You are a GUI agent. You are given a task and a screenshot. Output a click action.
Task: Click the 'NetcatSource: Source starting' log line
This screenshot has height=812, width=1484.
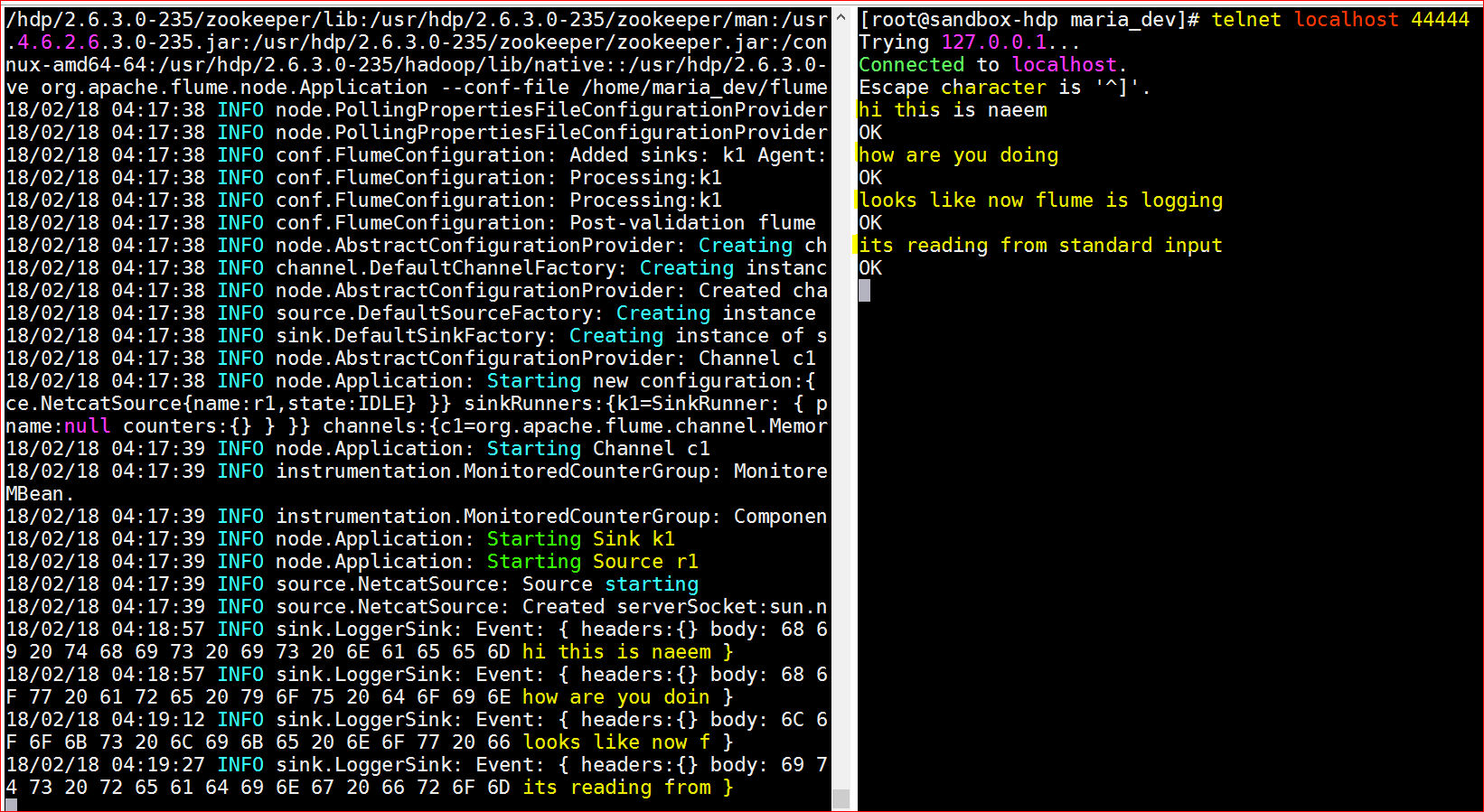[x=352, y=583]
